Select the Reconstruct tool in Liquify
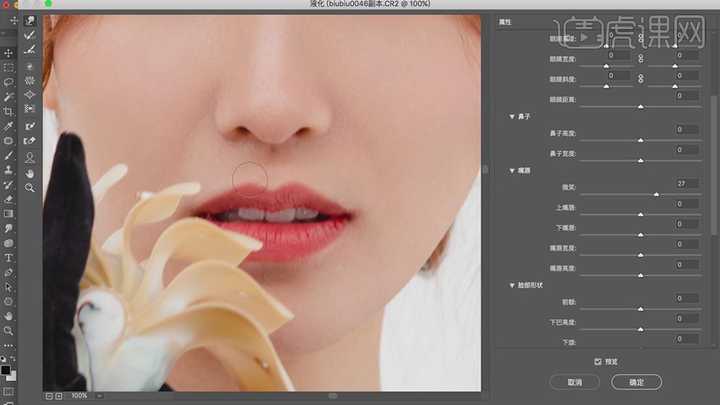 [x=30, y=35]
